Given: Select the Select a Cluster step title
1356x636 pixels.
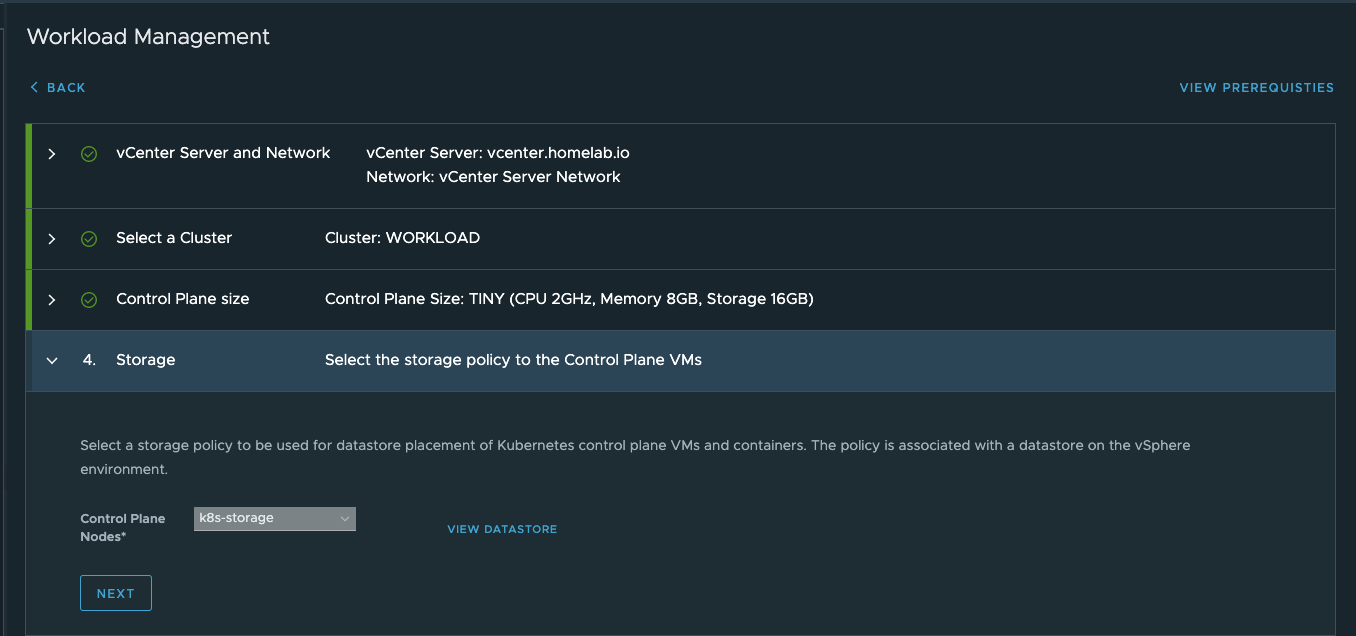Looking at the screenshot, I should [x=174, y=238].
